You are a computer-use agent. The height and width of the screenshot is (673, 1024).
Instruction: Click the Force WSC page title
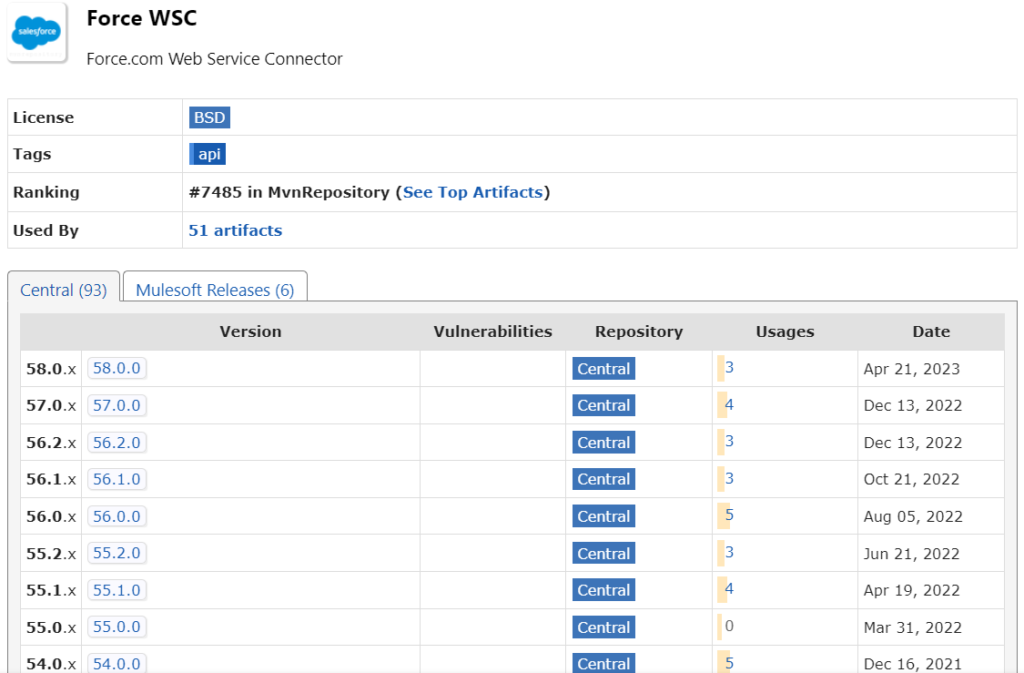(x=142, y=18)
